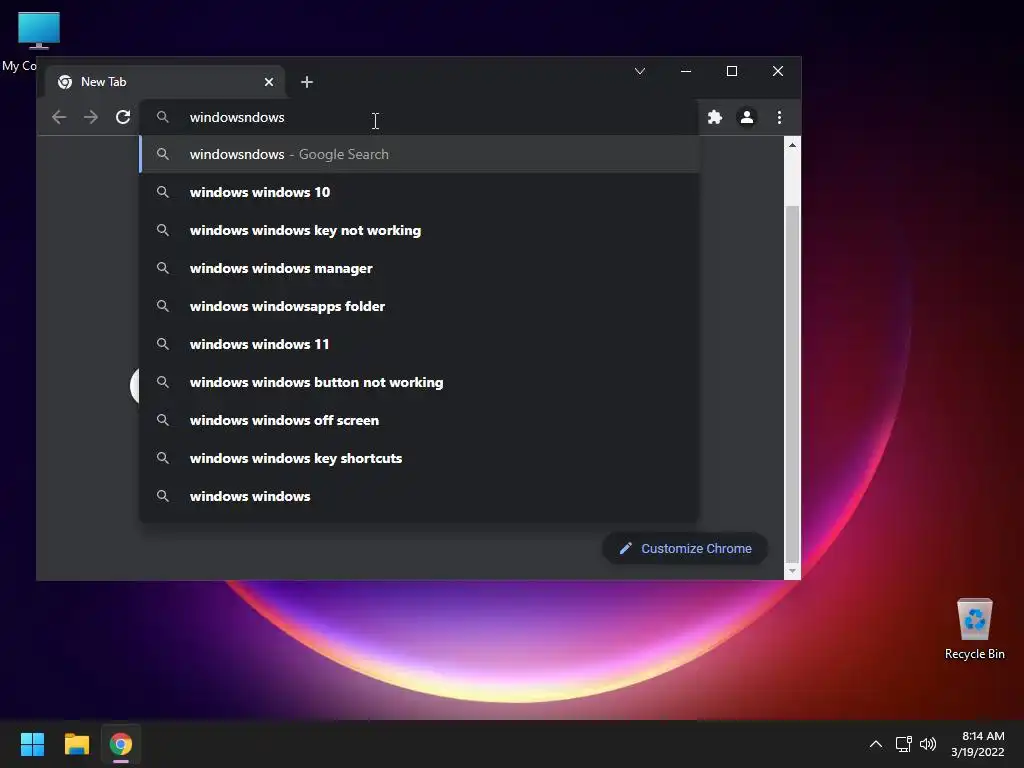The width and height of the screenshot is (1024, 768).
Task: Click the search icon beside windows windows off screen
Action: (x=163, y=420)
